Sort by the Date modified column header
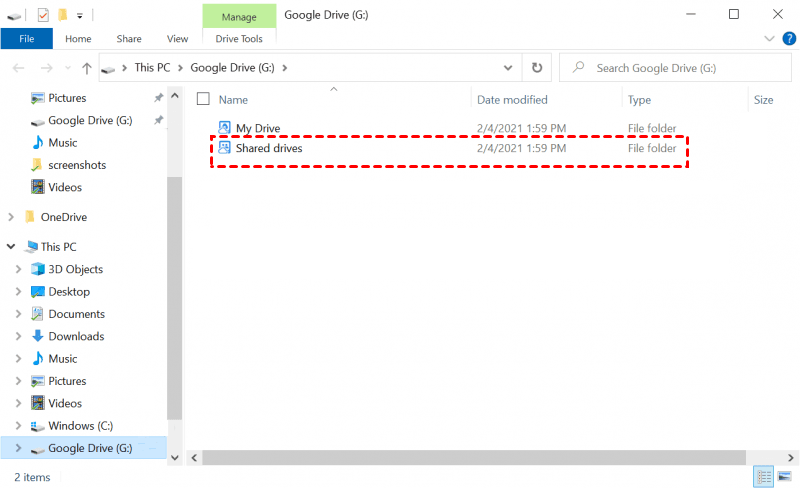 (512, 100)
